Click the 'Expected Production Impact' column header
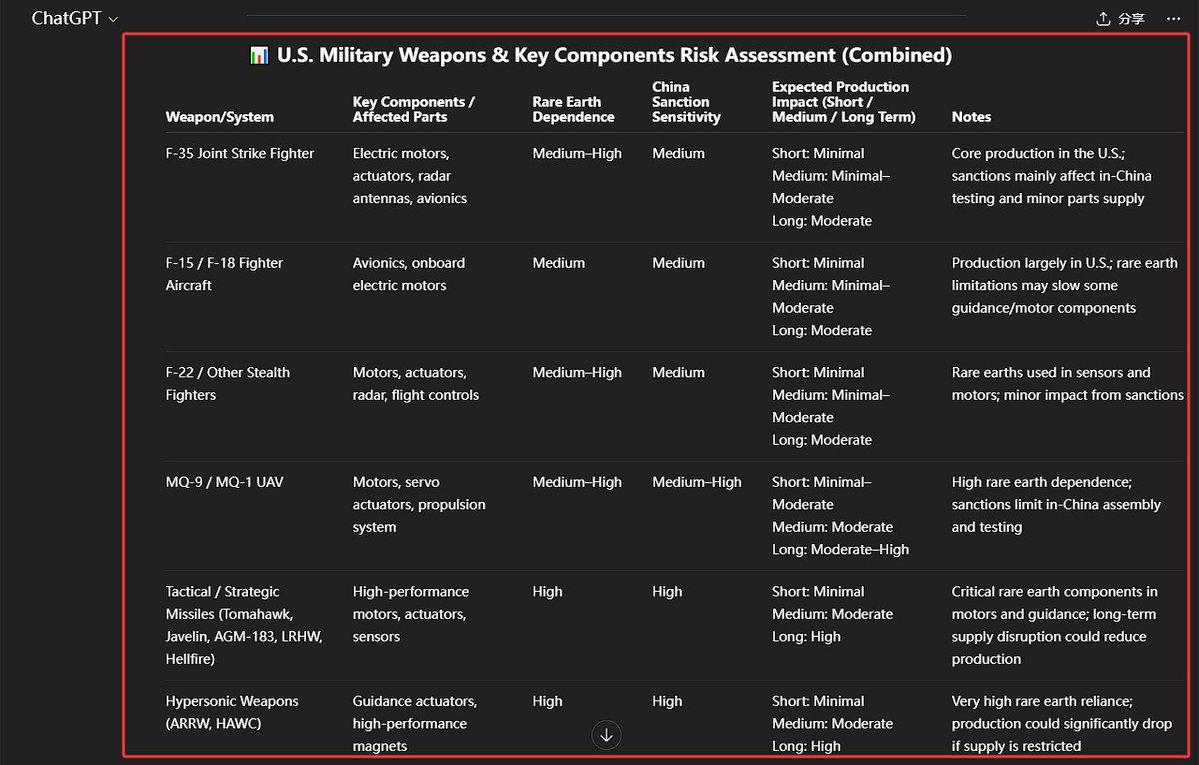This screenshot has width=1199, height=765. [843, 102]
